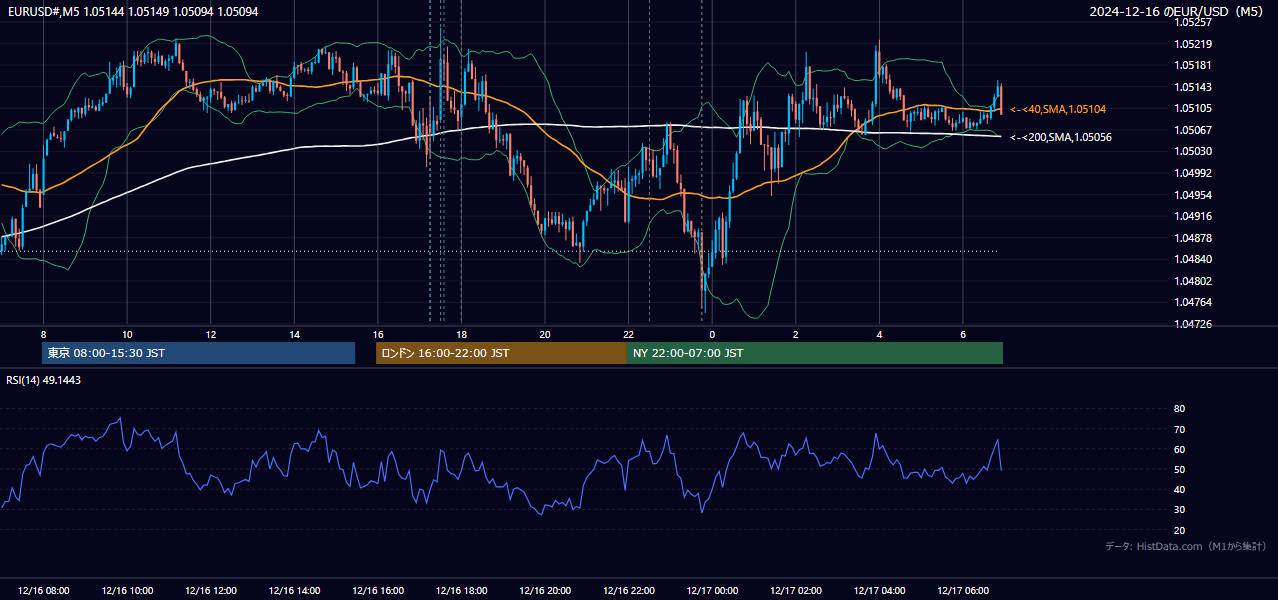This screenshot has height=600, width=1278.
Task: Click the 12/16 14:00 time label
Action: coord(294,591)
